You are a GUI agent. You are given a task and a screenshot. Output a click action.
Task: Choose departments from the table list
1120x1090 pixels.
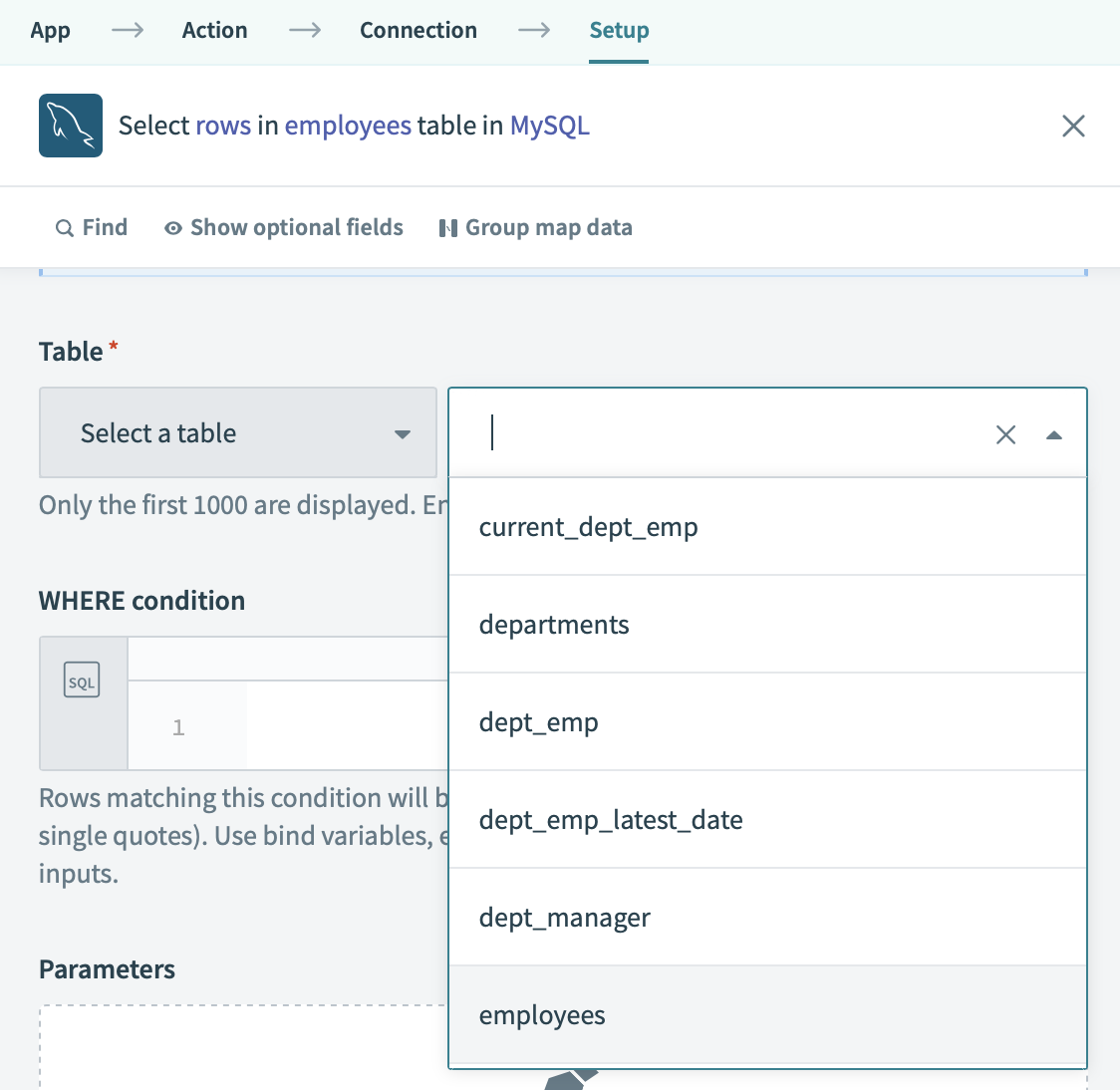pyautogui.click(x=767, y=625)
